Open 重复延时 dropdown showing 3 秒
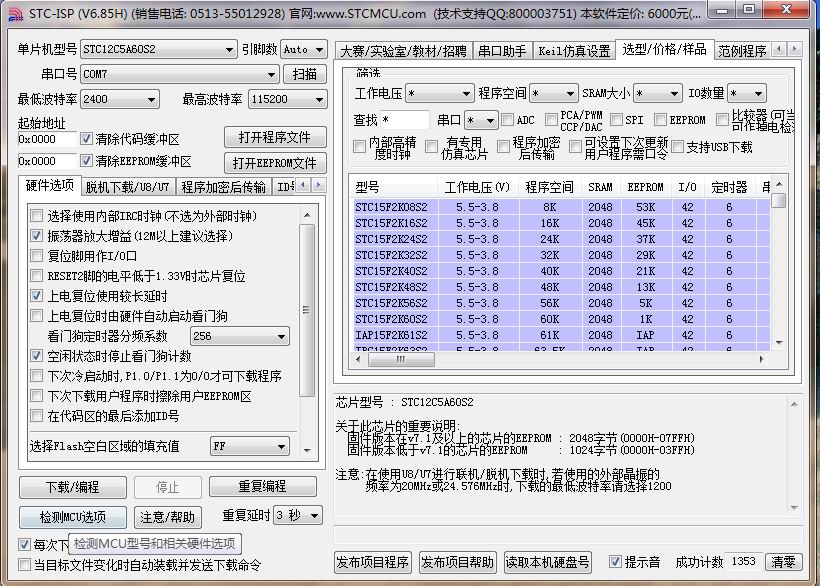 (x=298, y=515)
